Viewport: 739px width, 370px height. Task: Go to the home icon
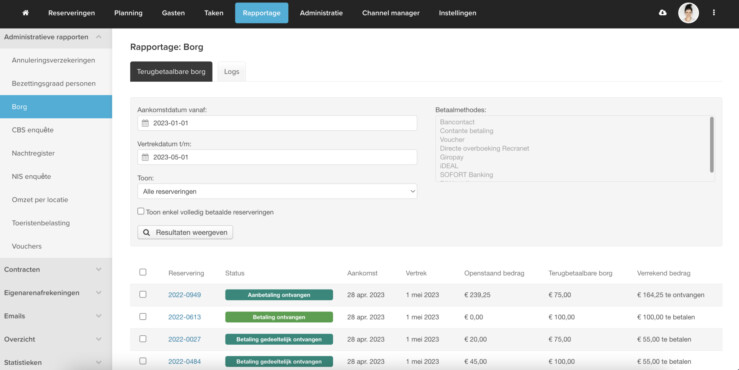pos(25,13)
